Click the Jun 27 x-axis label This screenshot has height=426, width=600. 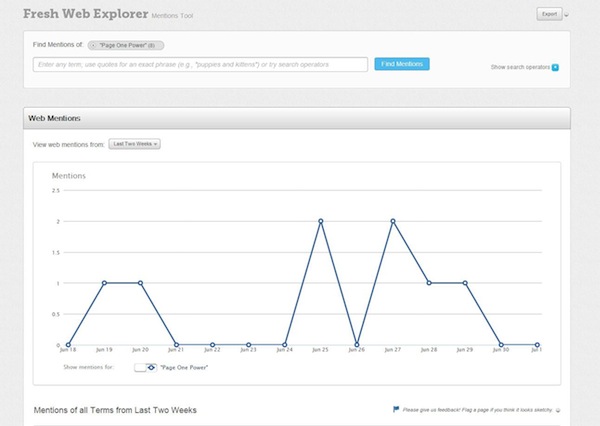click(393, 350)
